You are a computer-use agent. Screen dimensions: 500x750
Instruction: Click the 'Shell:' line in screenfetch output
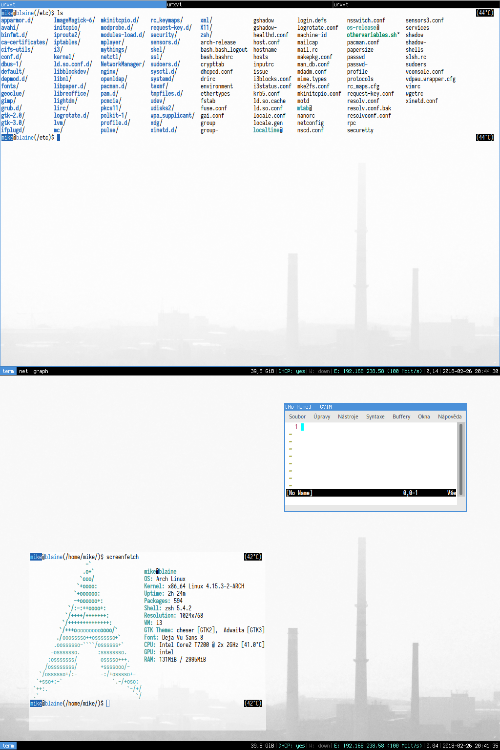click(x=167, y=608)
